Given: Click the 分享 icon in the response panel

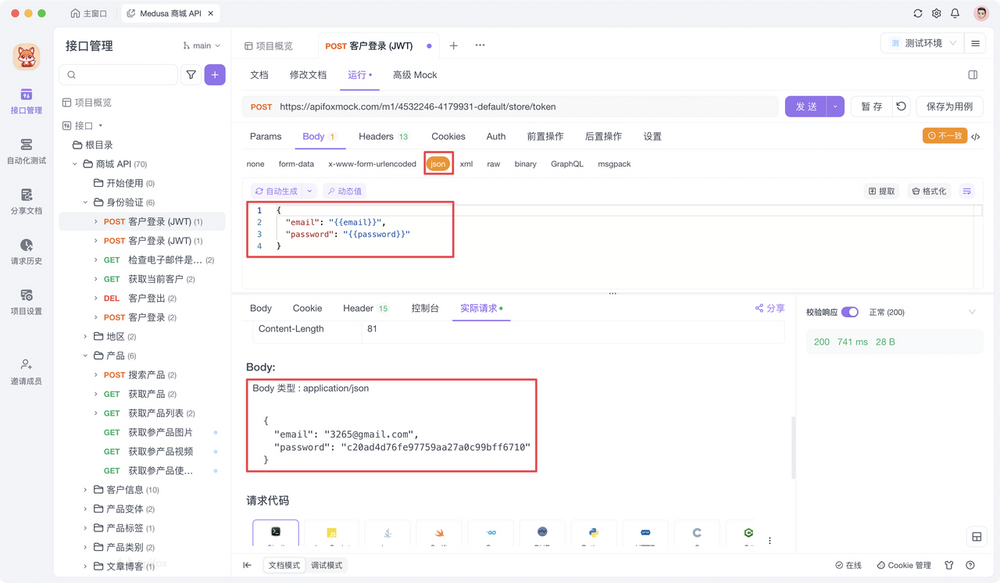Looking at the screenshot, I should click(770, 309).
